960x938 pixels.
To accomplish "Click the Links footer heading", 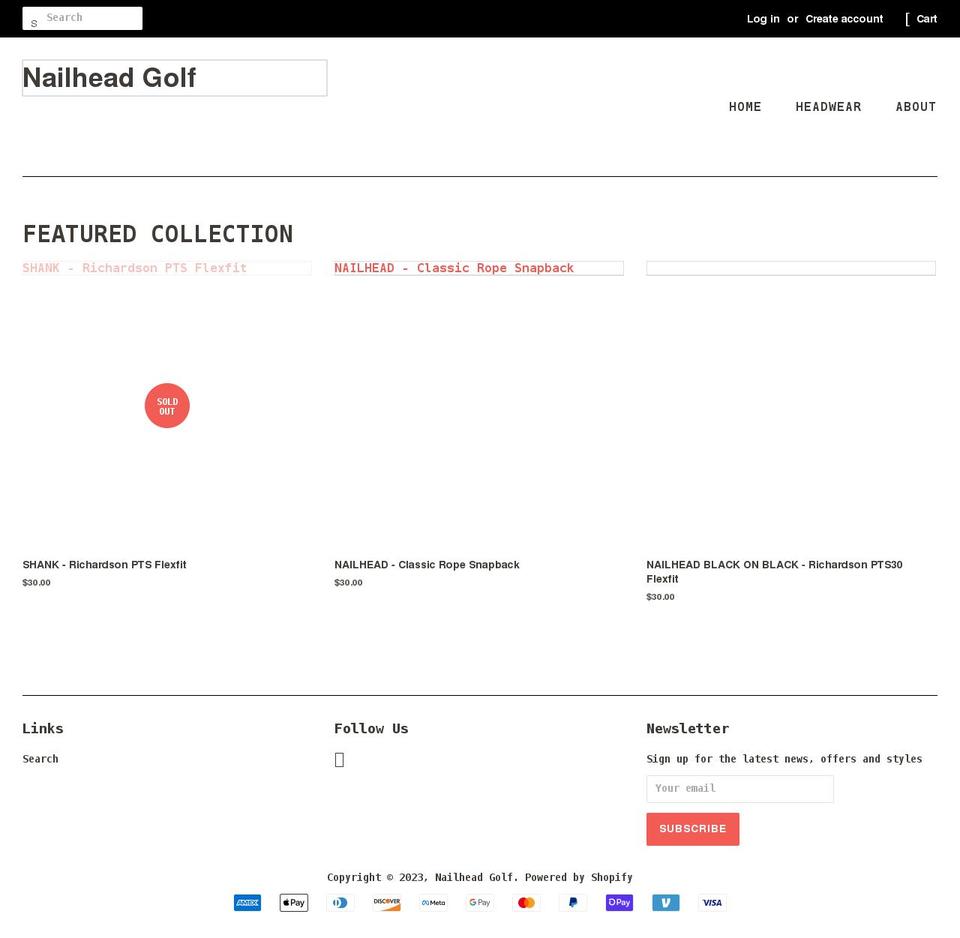I will pos(43,729).
